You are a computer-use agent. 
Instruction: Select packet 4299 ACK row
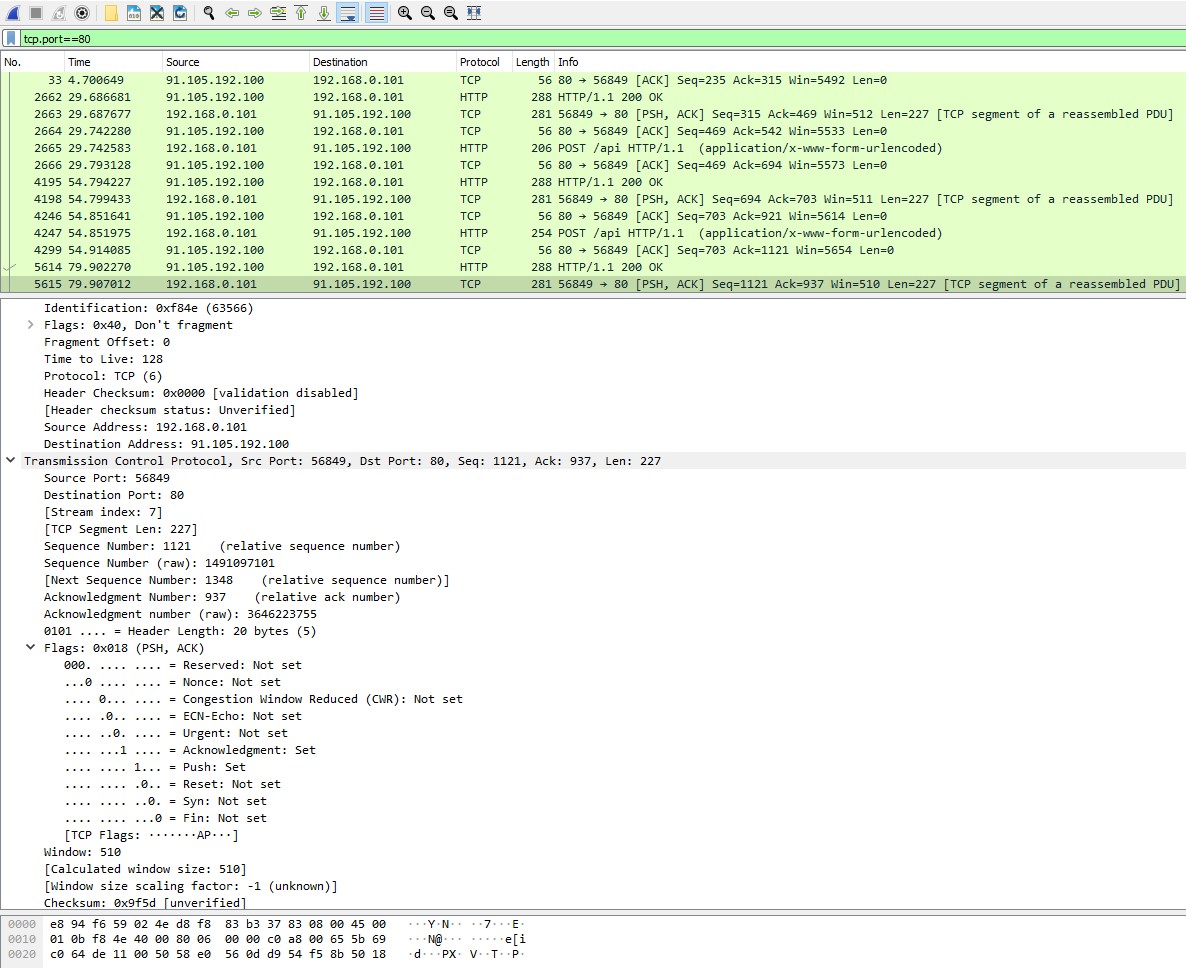593,250
